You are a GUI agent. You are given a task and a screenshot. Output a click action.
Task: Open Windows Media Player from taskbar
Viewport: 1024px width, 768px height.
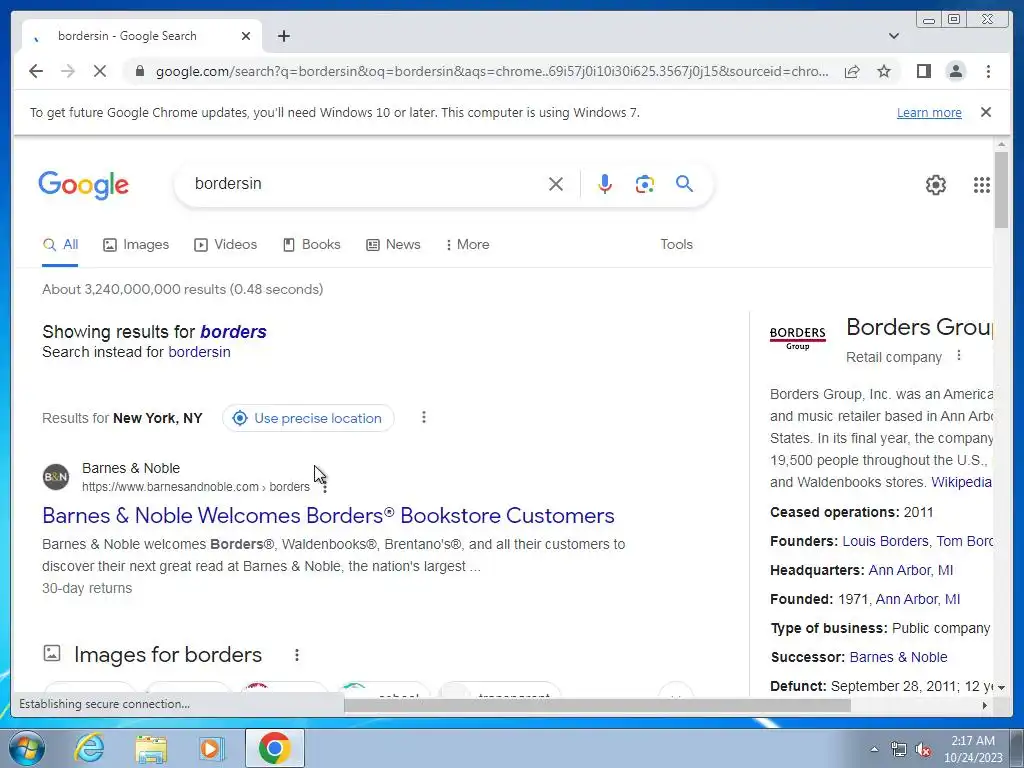click(212, 748)
